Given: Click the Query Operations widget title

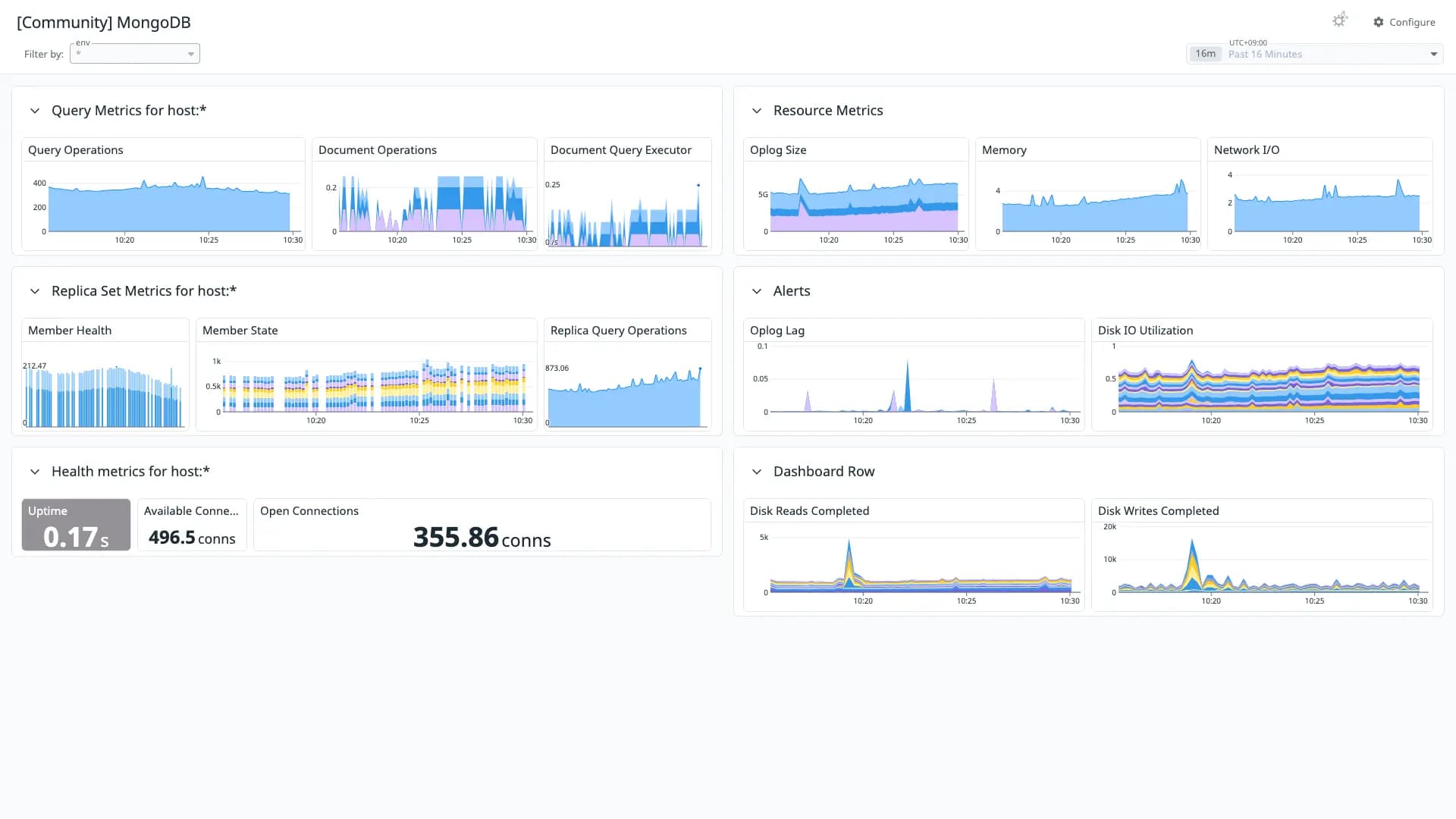Looking at the screenshot, I should (x=76, y=150).
